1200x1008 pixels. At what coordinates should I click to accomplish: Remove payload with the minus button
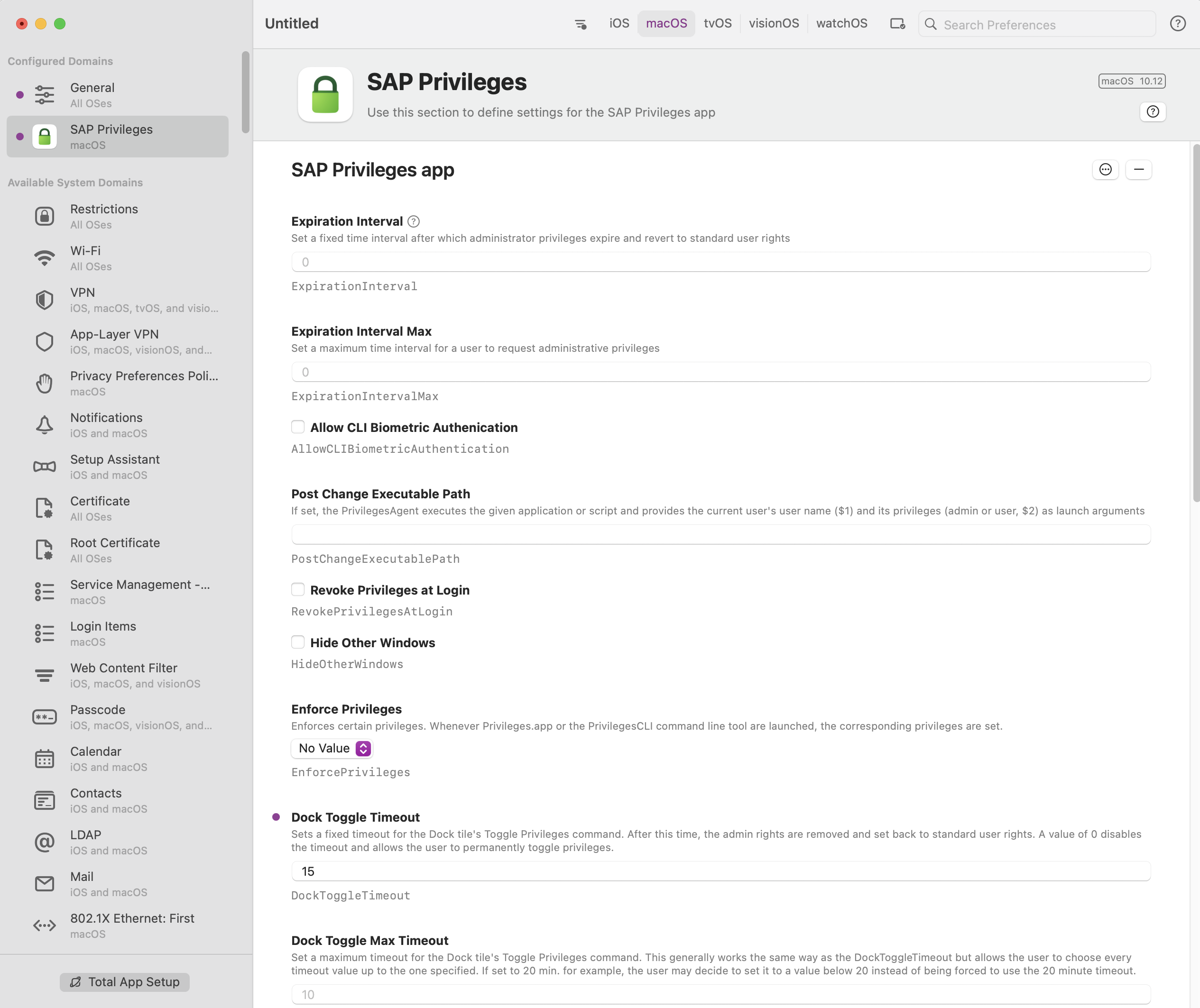pyautogui.click(x=1138, y=169)
